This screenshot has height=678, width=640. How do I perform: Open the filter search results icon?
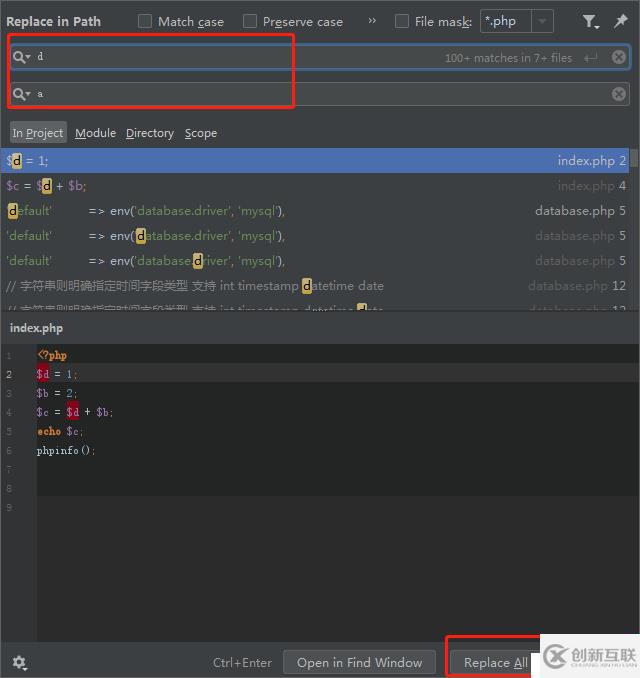pyautogui.click(x=590, y=21)
